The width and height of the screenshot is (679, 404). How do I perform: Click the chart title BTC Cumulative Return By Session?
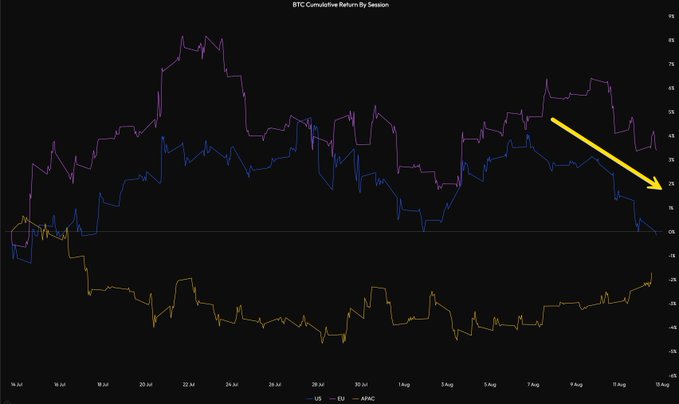tap(340, 5)
